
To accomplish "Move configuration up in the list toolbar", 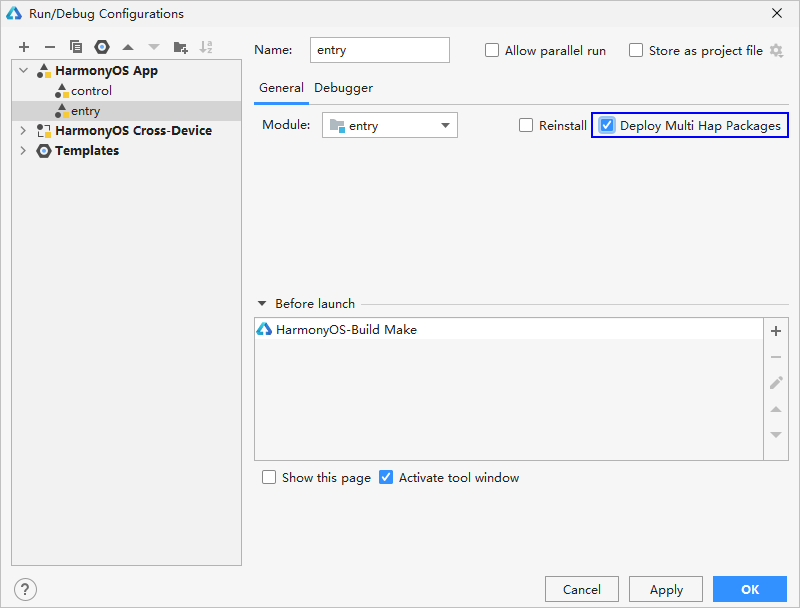I will tap(128, 47).
